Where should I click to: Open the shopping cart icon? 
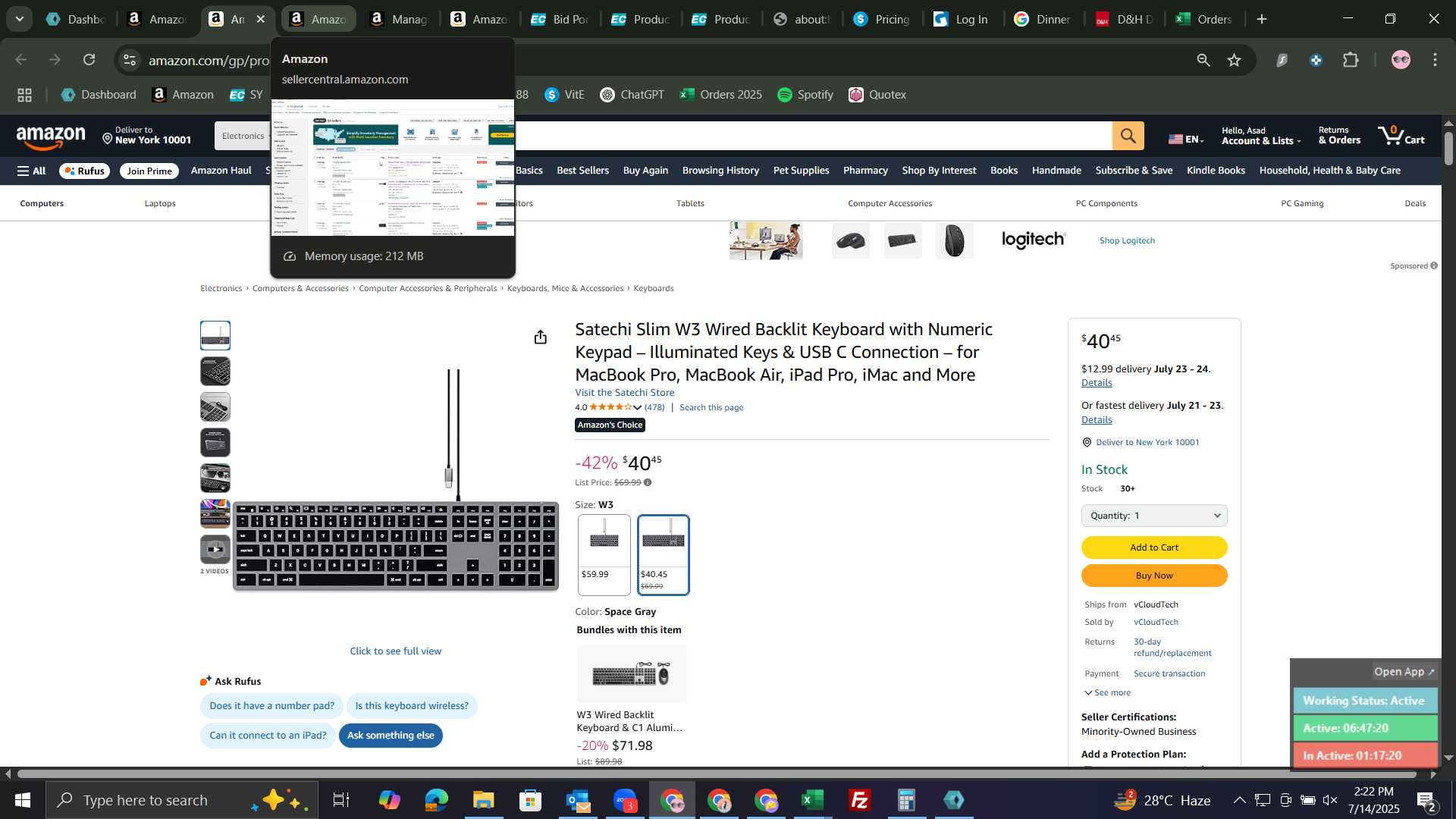(x=1401, y=136)
